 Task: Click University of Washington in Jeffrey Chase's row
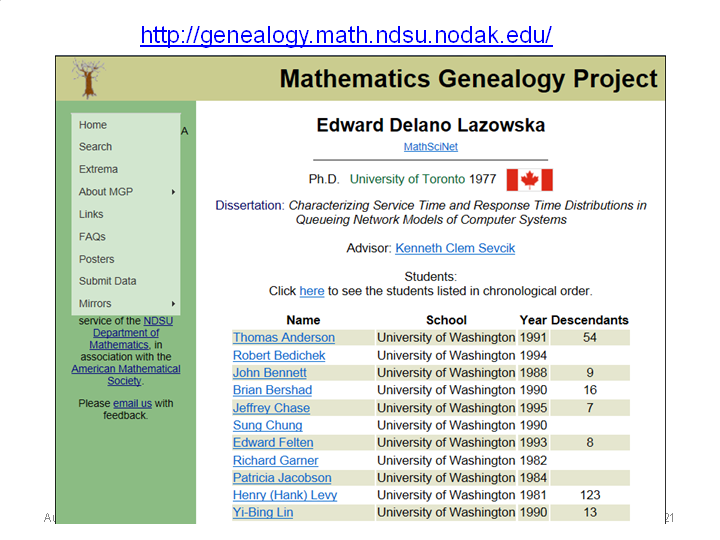446,408
